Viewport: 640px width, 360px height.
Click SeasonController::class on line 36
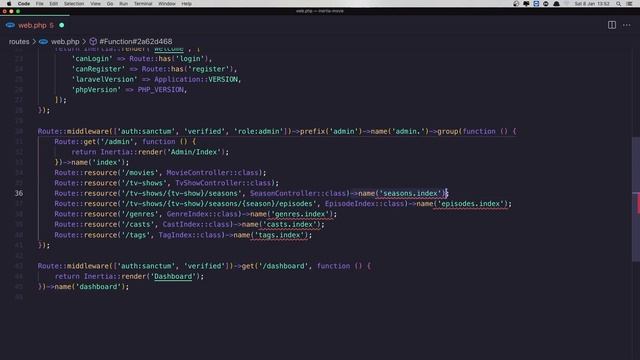298,193
